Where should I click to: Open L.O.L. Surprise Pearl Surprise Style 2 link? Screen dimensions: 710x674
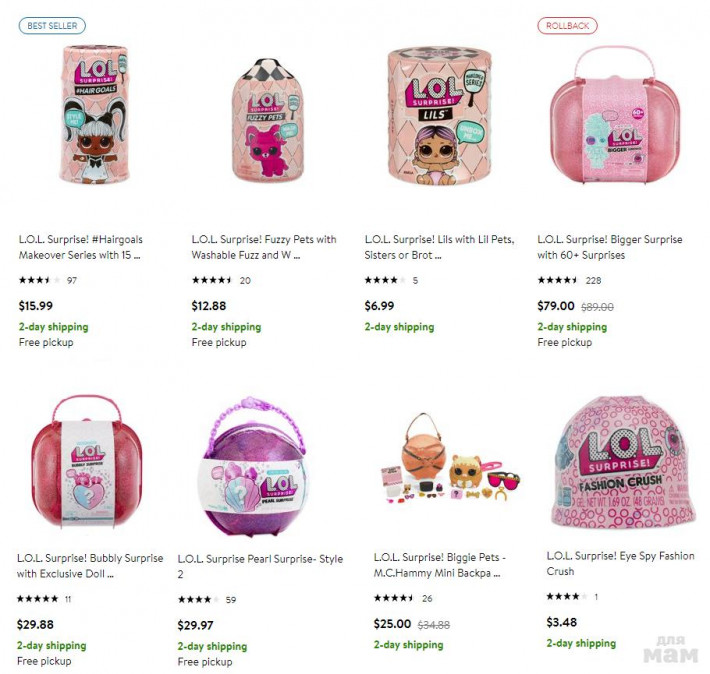pos(260,566)
